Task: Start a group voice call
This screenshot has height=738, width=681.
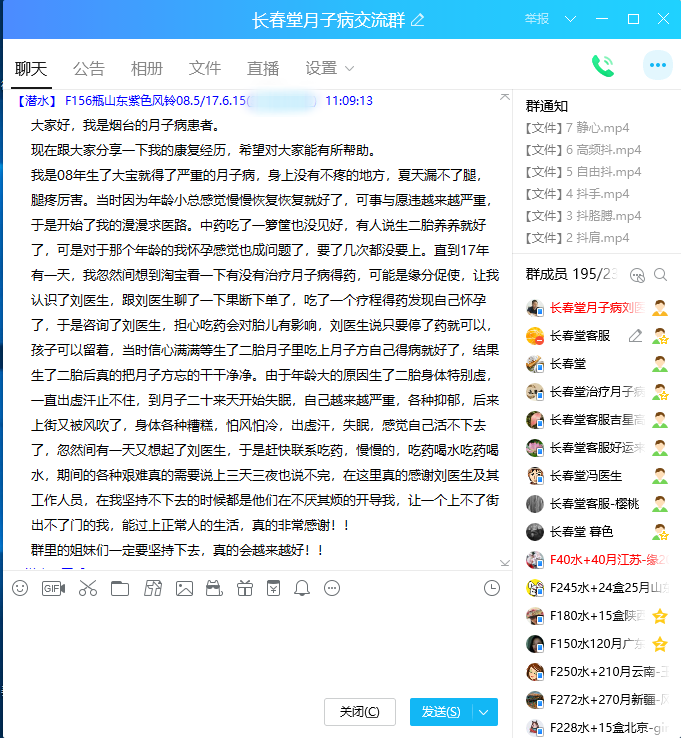Action: [x=602, y=67]
